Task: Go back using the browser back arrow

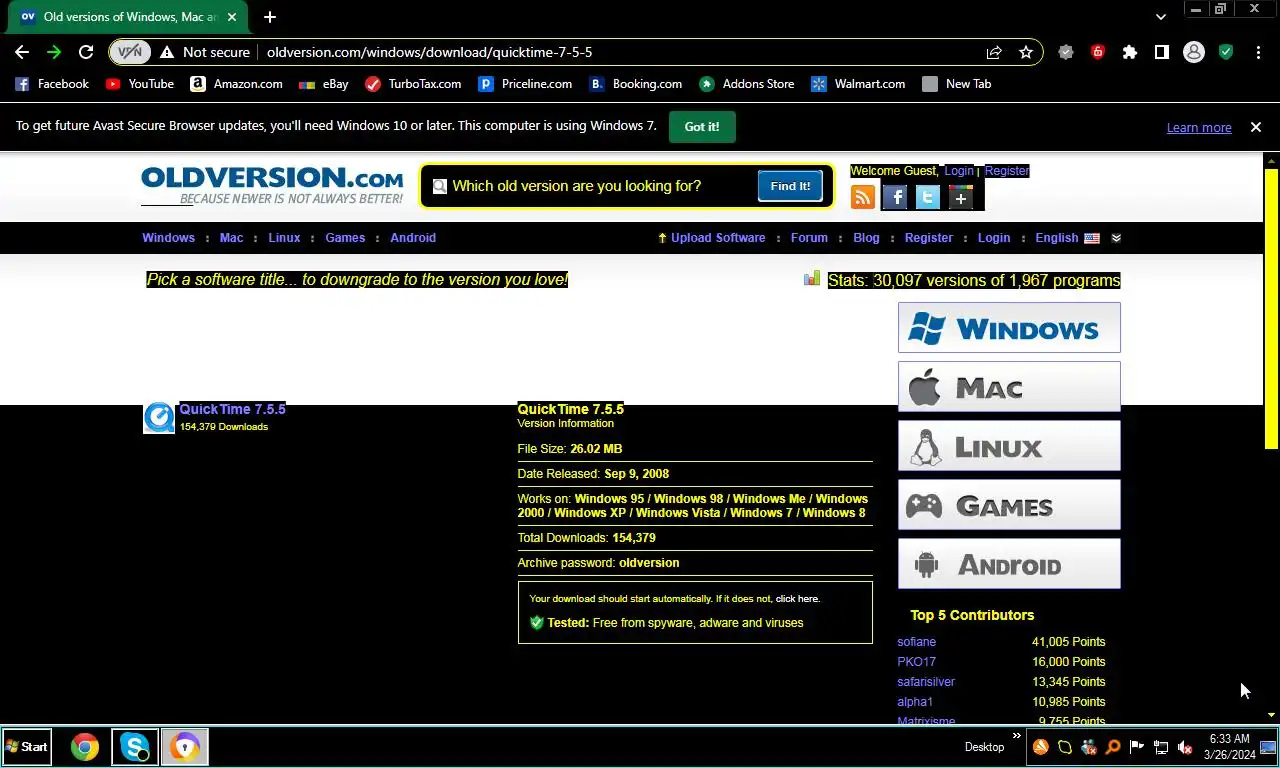Action: 22,52
